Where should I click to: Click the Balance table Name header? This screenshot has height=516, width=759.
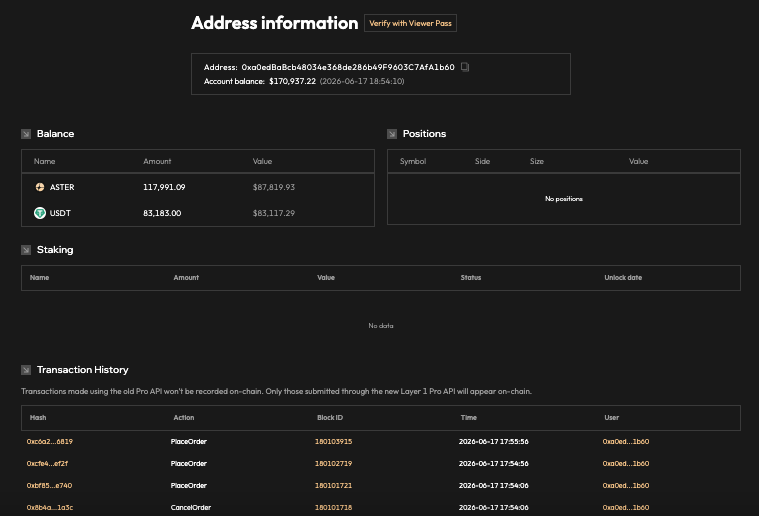[x=45, y=161]
